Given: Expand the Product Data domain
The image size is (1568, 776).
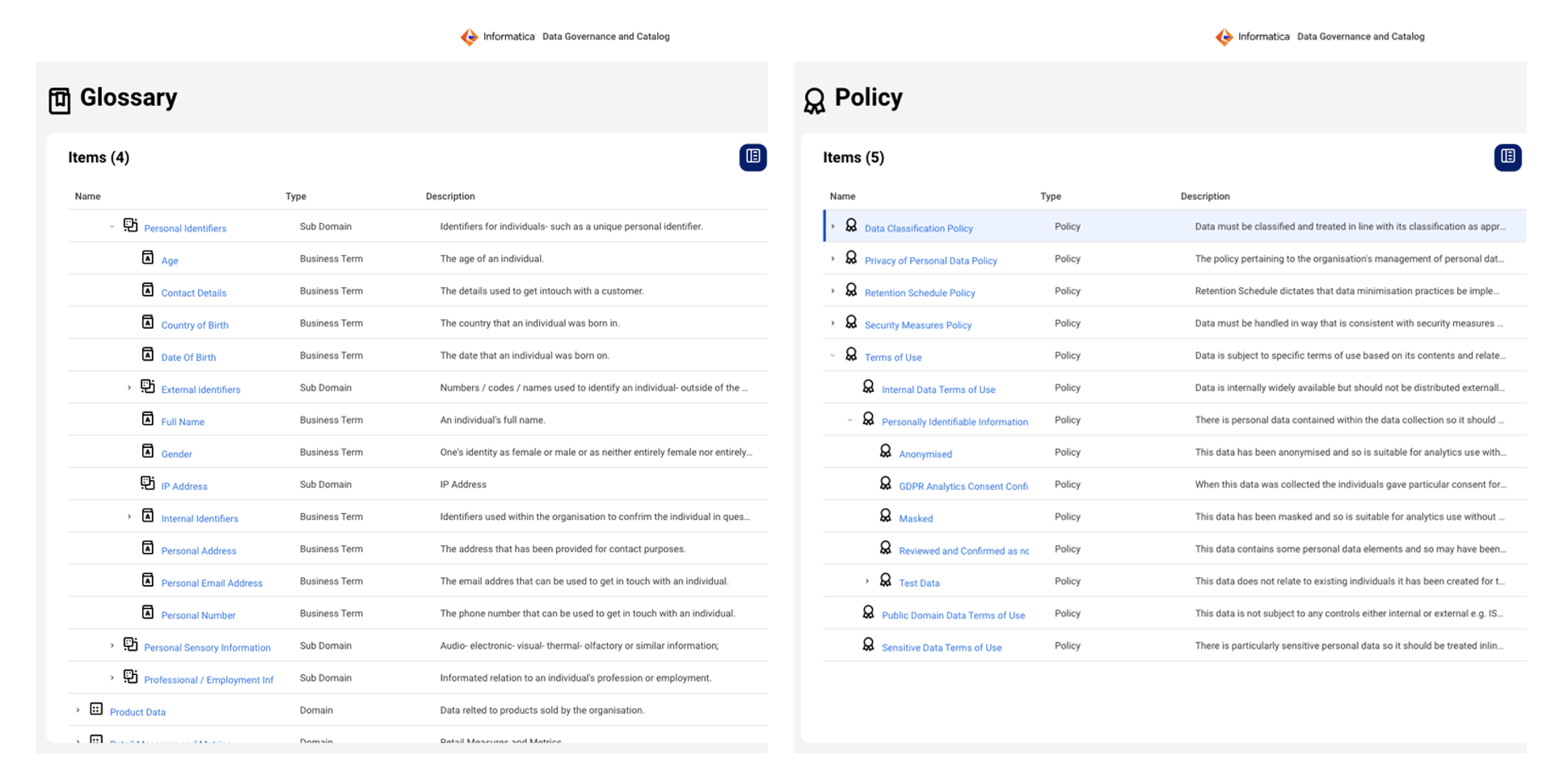Looking at the screenshot, I should click(x=78, y=711).
